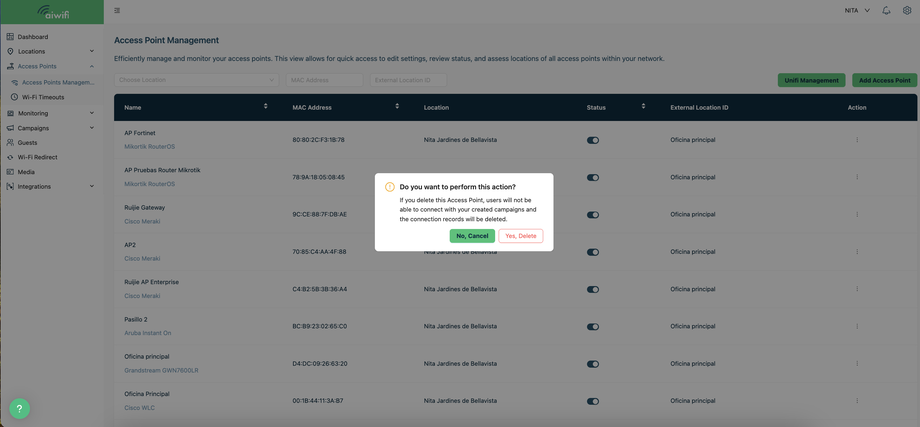
Task: Open settings gear icon
Action: (x=907, y=11)
